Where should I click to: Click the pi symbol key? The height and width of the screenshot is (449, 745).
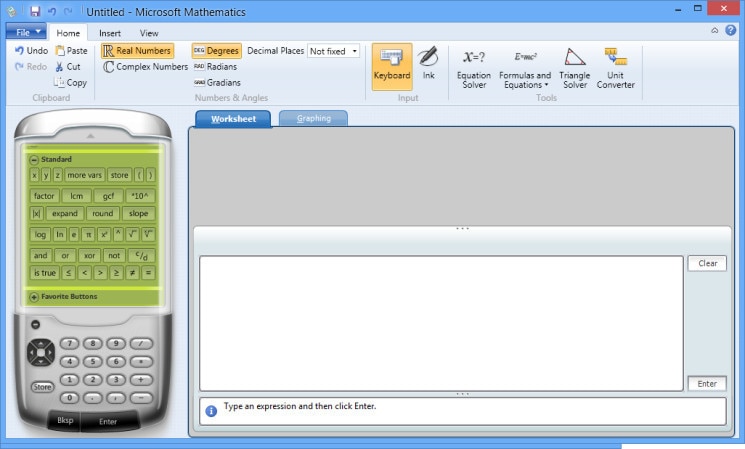tap(88, 234)
